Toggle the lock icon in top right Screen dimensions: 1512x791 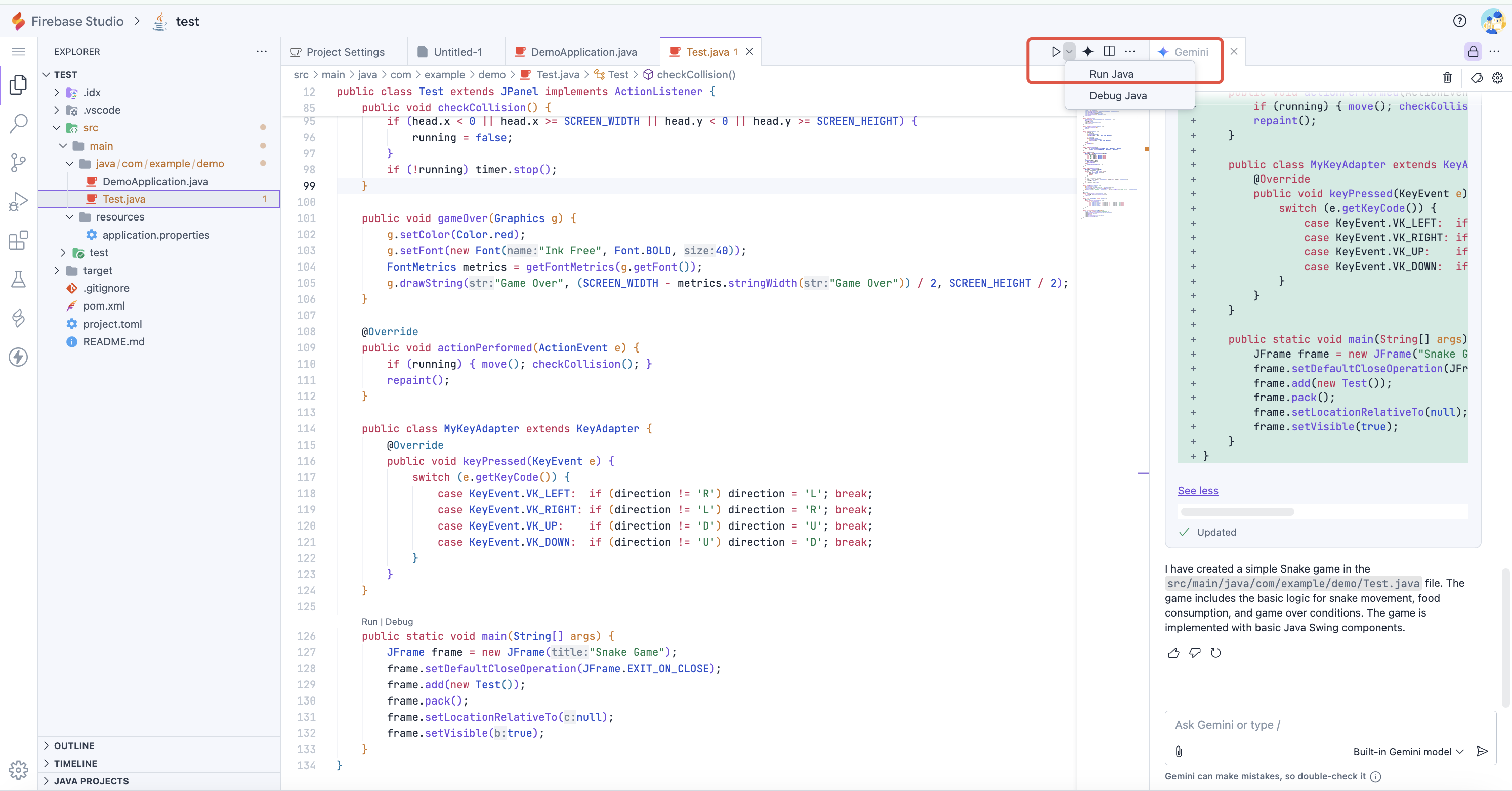1473,52
